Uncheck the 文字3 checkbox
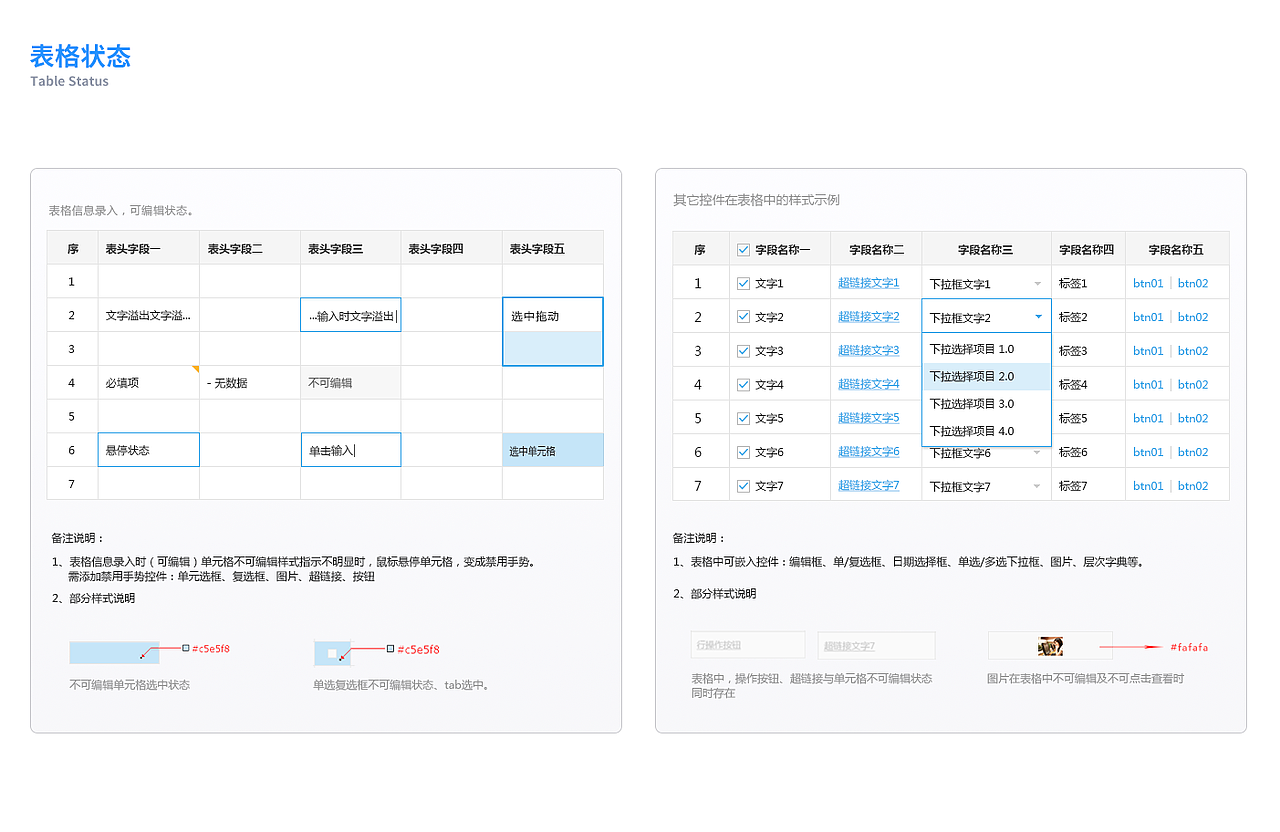Viewport: 1280px width, 832px height. pyautogui.click(x=743, y=351)
